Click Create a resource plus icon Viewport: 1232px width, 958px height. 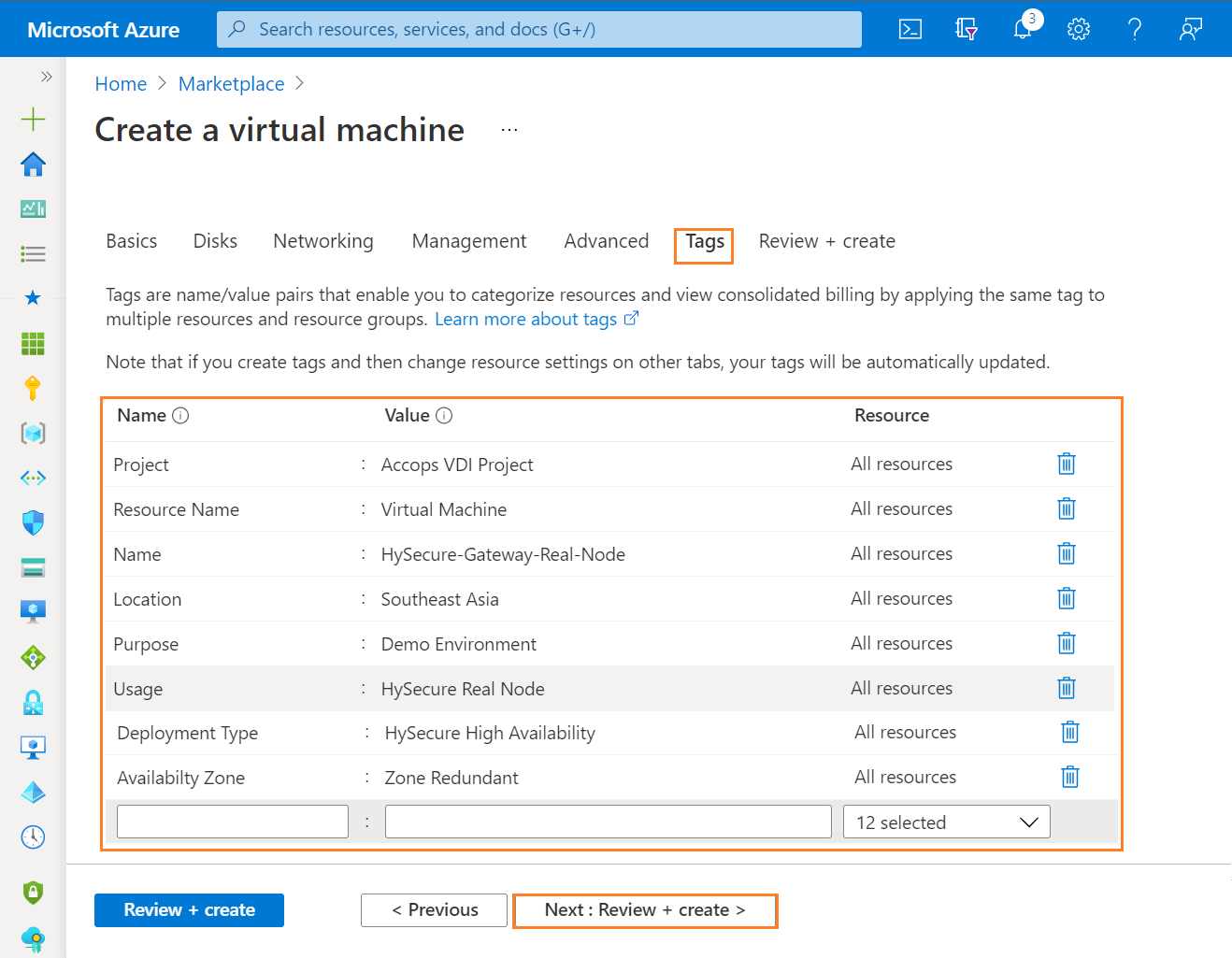[33, 119]
